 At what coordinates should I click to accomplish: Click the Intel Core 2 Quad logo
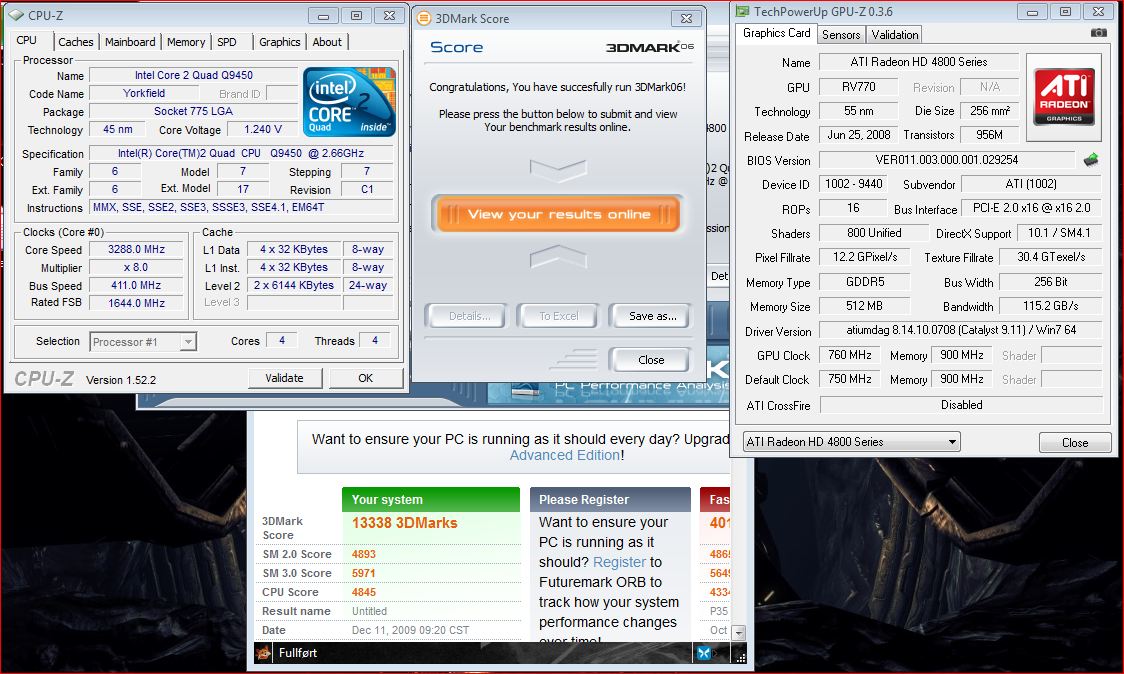tap(349, 101)
